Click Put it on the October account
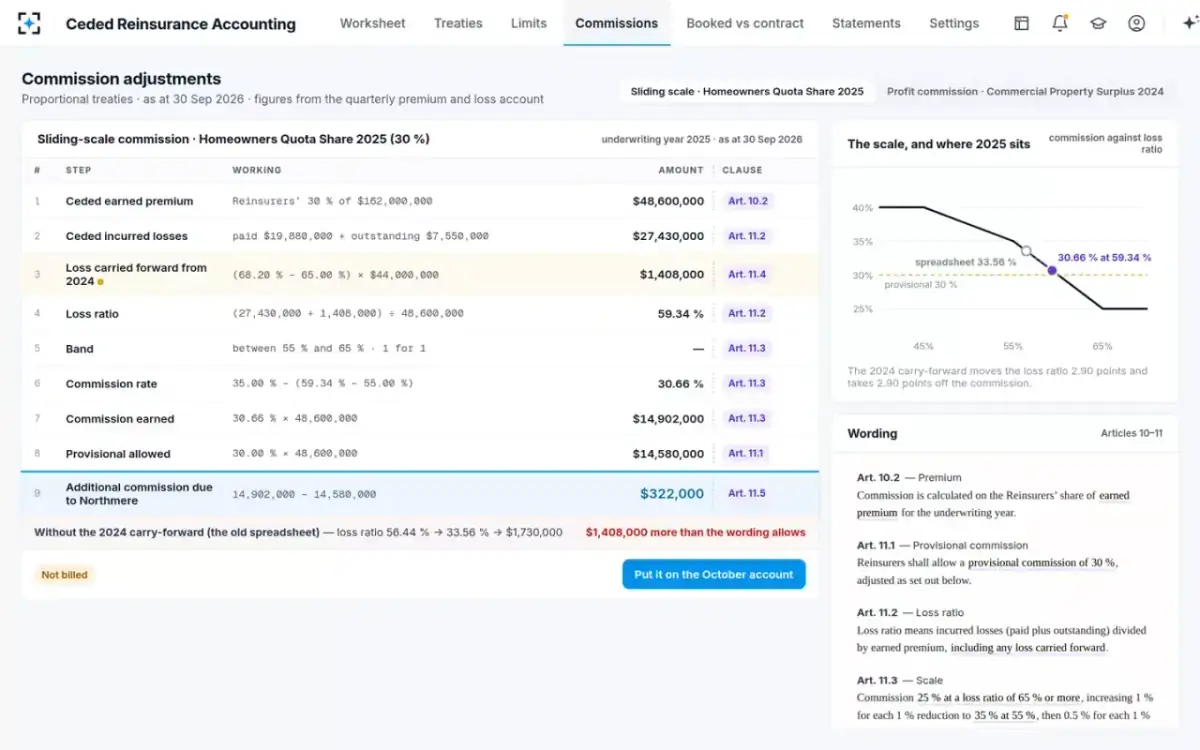 (x=714, y=574)
